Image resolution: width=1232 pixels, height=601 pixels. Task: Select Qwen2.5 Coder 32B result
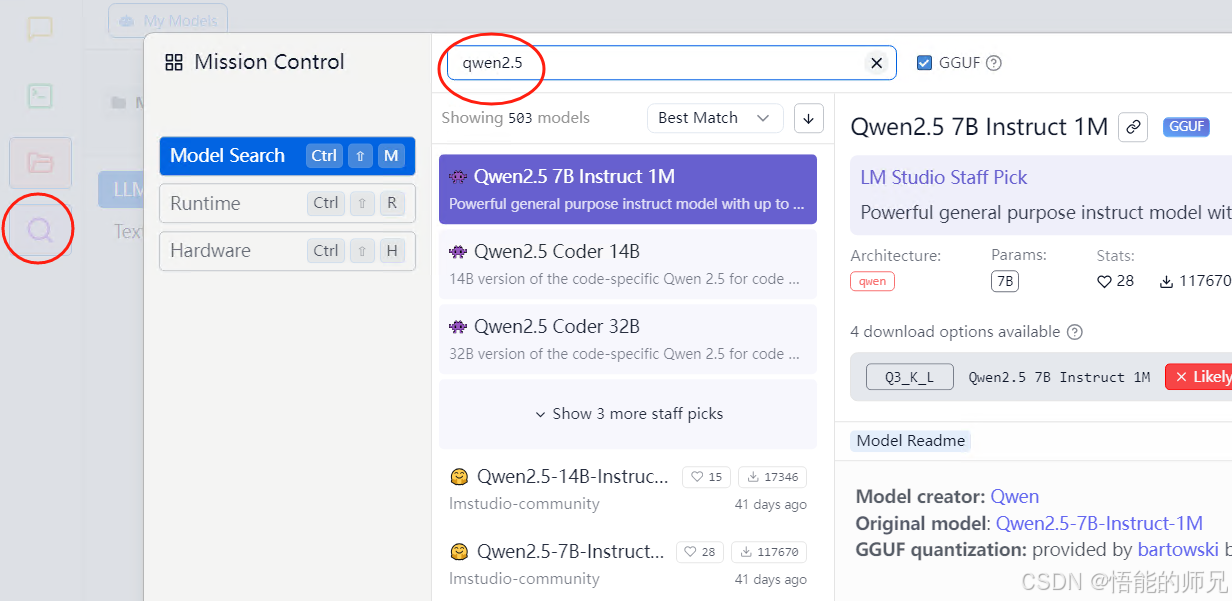(628, 339)
